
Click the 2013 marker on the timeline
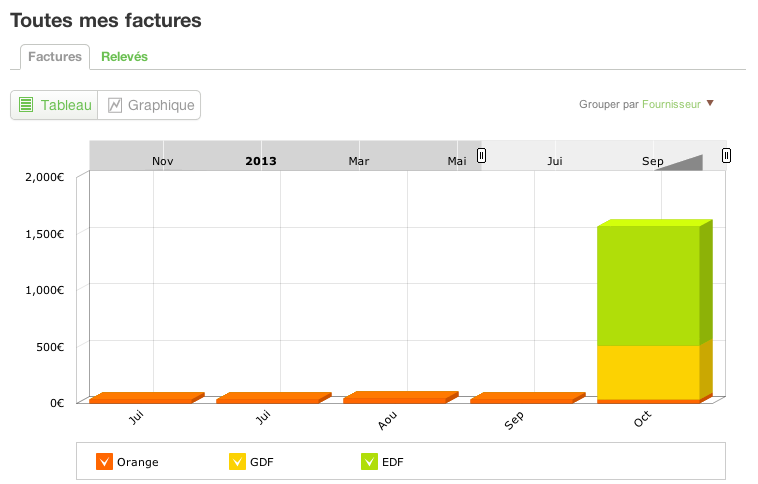[261, 160]
